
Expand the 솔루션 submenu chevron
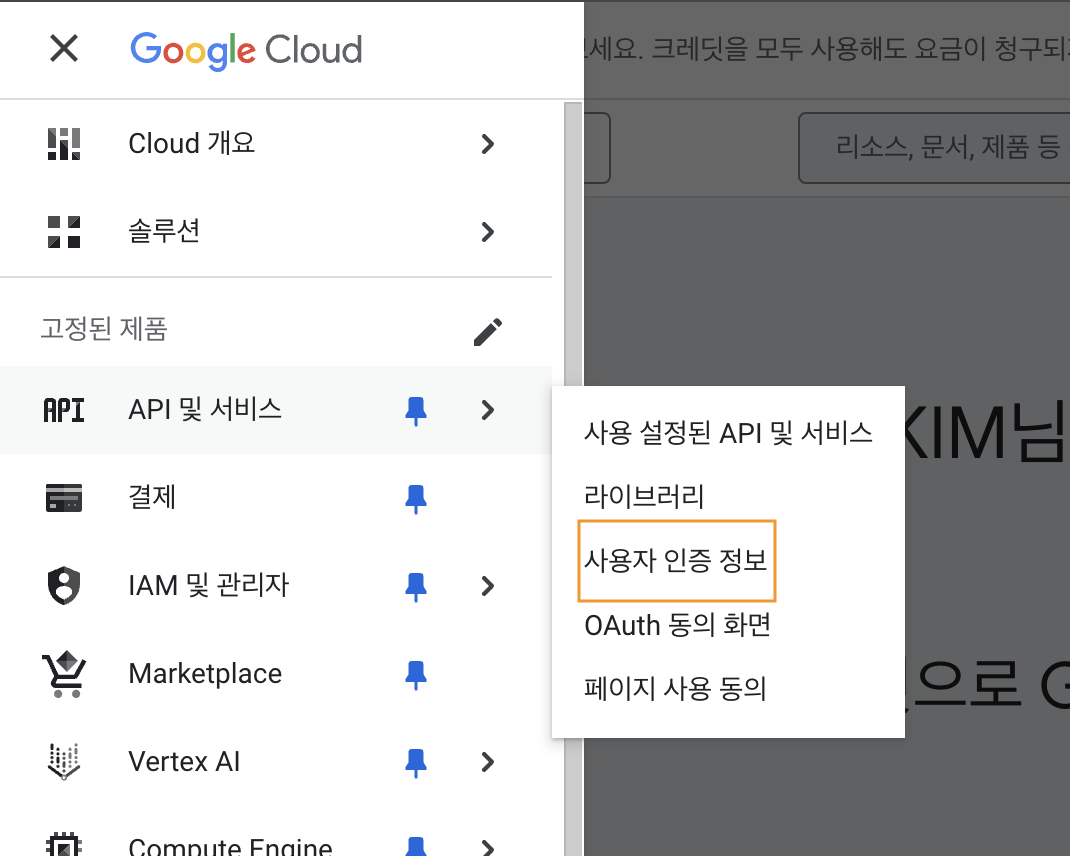pyautogui.click(x=487, y=232)
